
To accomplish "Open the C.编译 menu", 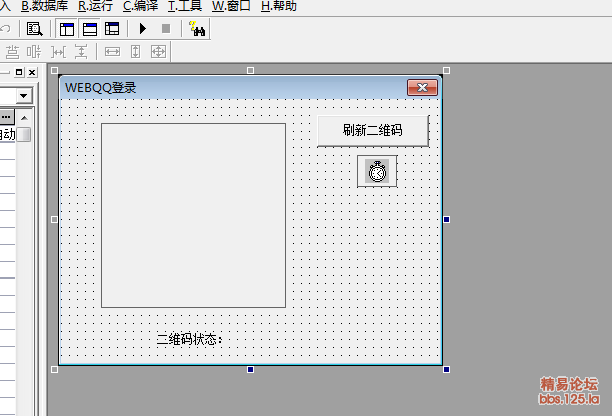I will tap(140, 6).
